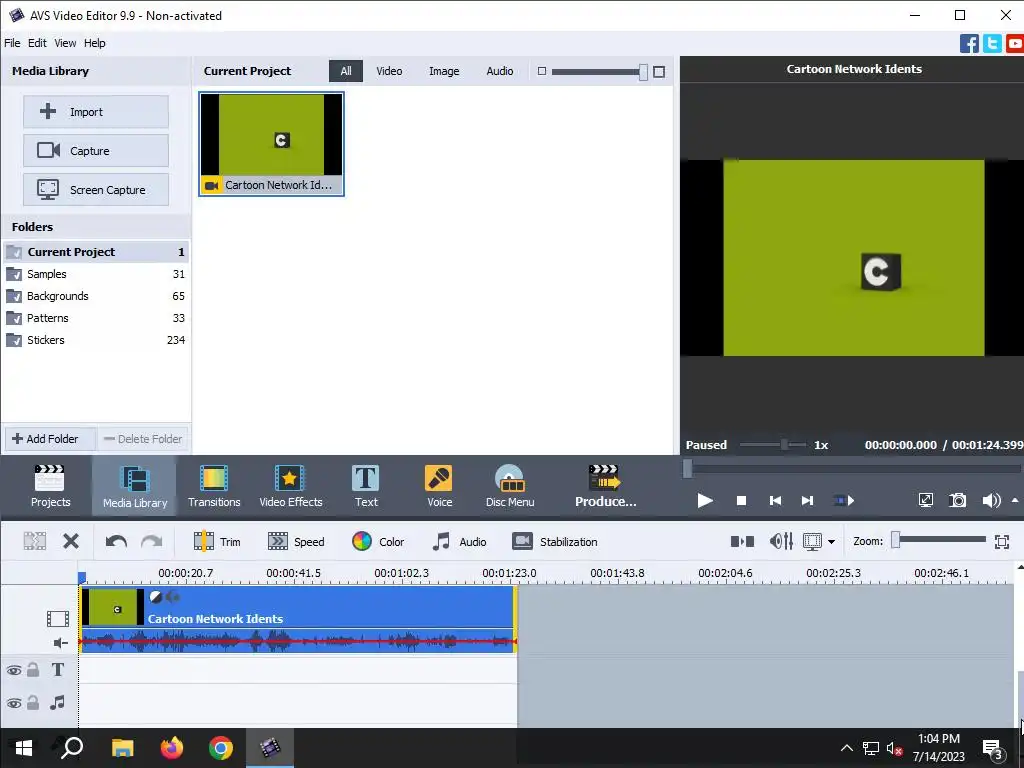Go to next frame
The height and width of the screenshot is (768, 1024).
807,501
